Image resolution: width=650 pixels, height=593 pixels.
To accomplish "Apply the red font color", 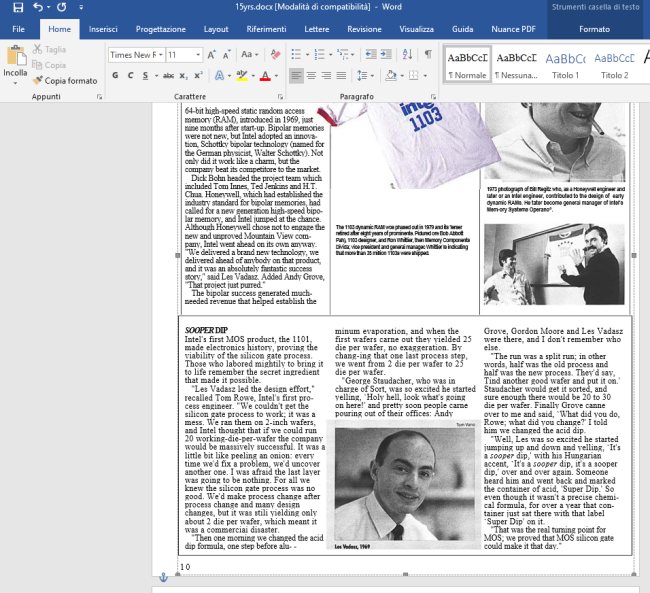I will click(265, 75).
